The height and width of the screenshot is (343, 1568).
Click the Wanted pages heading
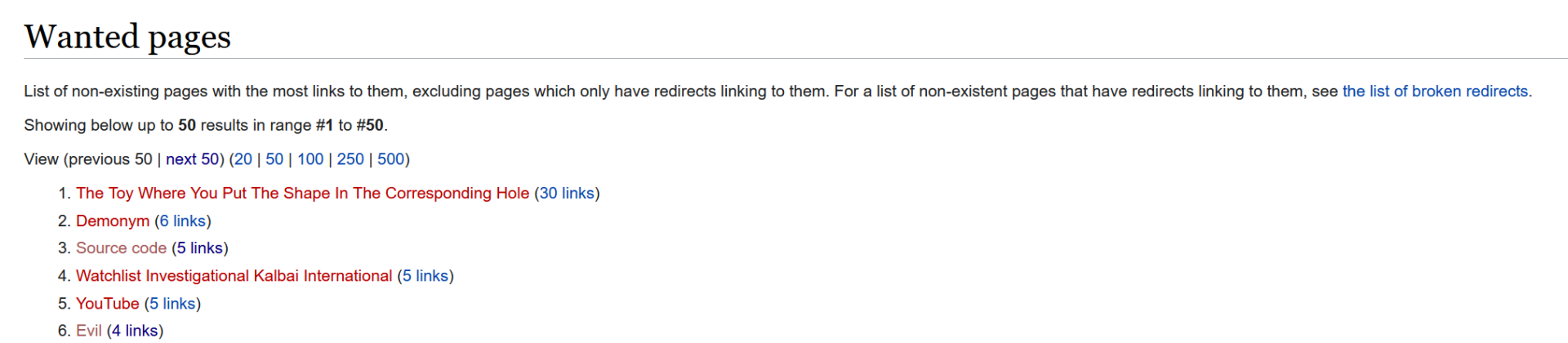(127, 37)
